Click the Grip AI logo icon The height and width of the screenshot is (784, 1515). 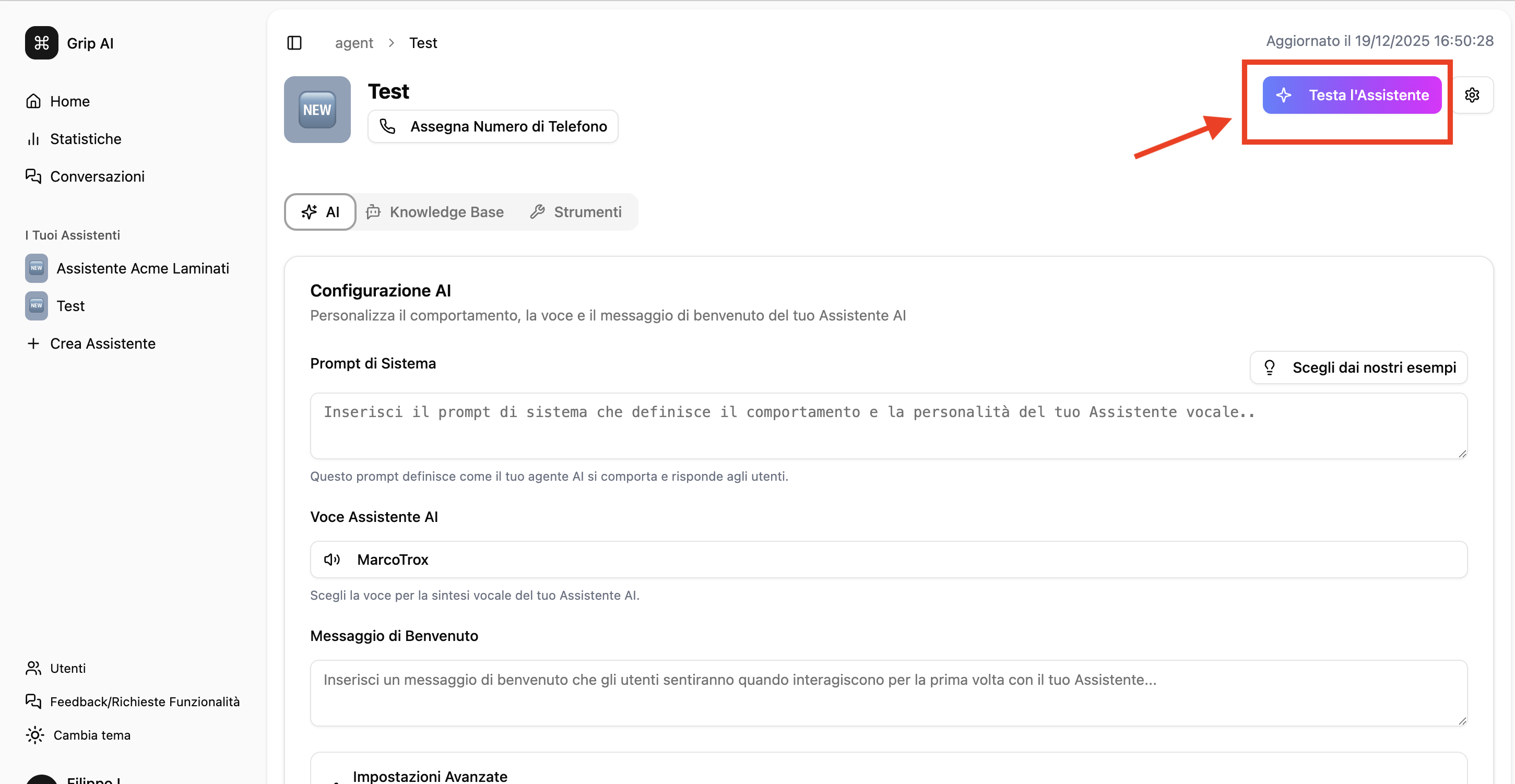pos(41,42)
